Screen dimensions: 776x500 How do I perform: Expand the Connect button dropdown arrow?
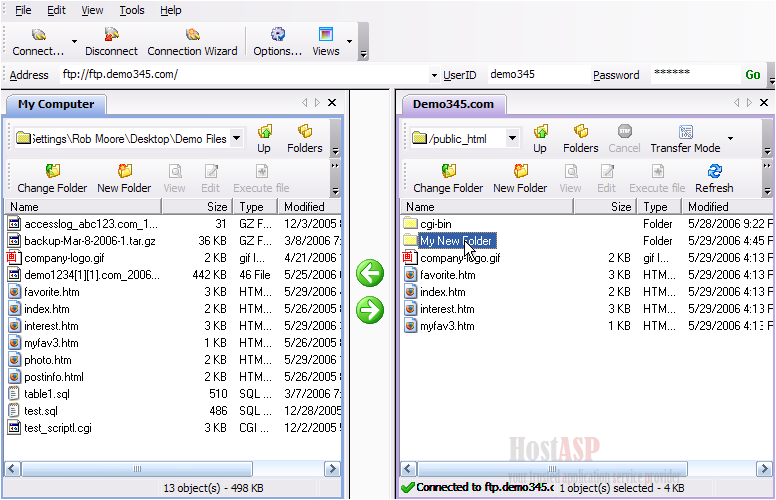point(74,41)
